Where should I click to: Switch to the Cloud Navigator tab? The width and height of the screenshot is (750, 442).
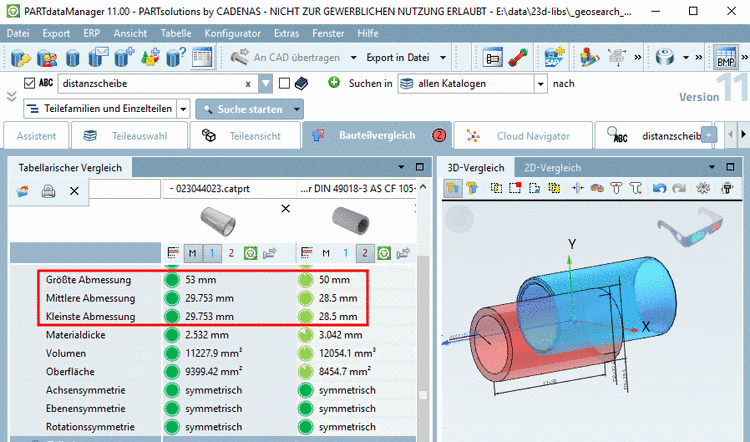pos(523,136)
